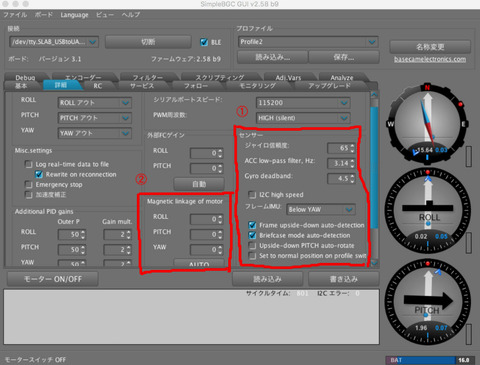The height and width of the screenshot is (365, 480).
Task: Switch to the Analyze tab
Action: [x=342, y=77]
